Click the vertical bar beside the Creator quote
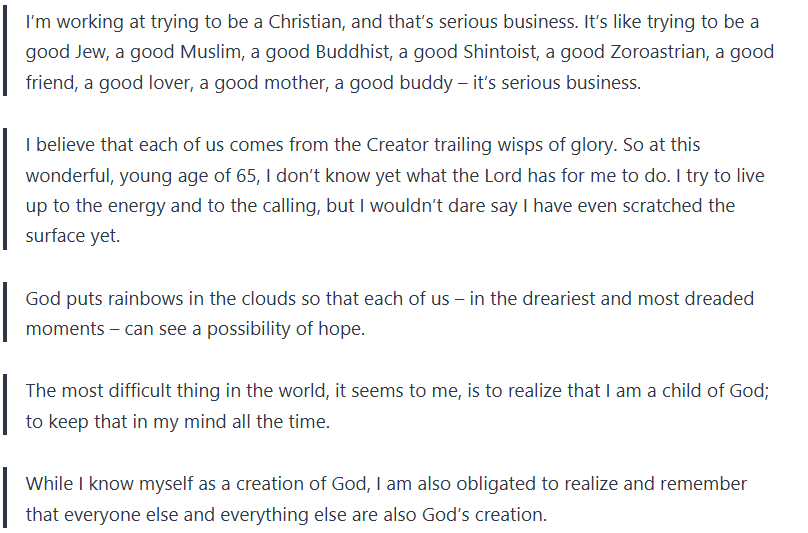The image size is (808, 533). [x=5, y=190]
